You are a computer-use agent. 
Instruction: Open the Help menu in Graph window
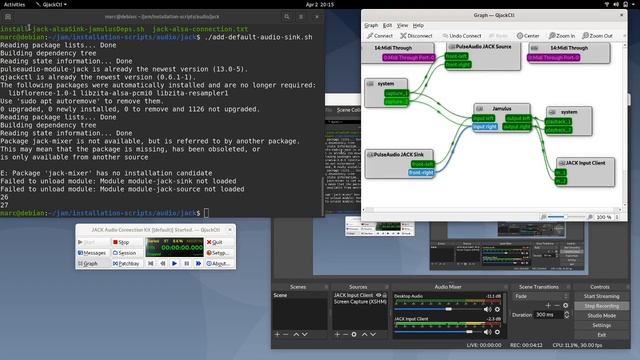click(418, 25)
